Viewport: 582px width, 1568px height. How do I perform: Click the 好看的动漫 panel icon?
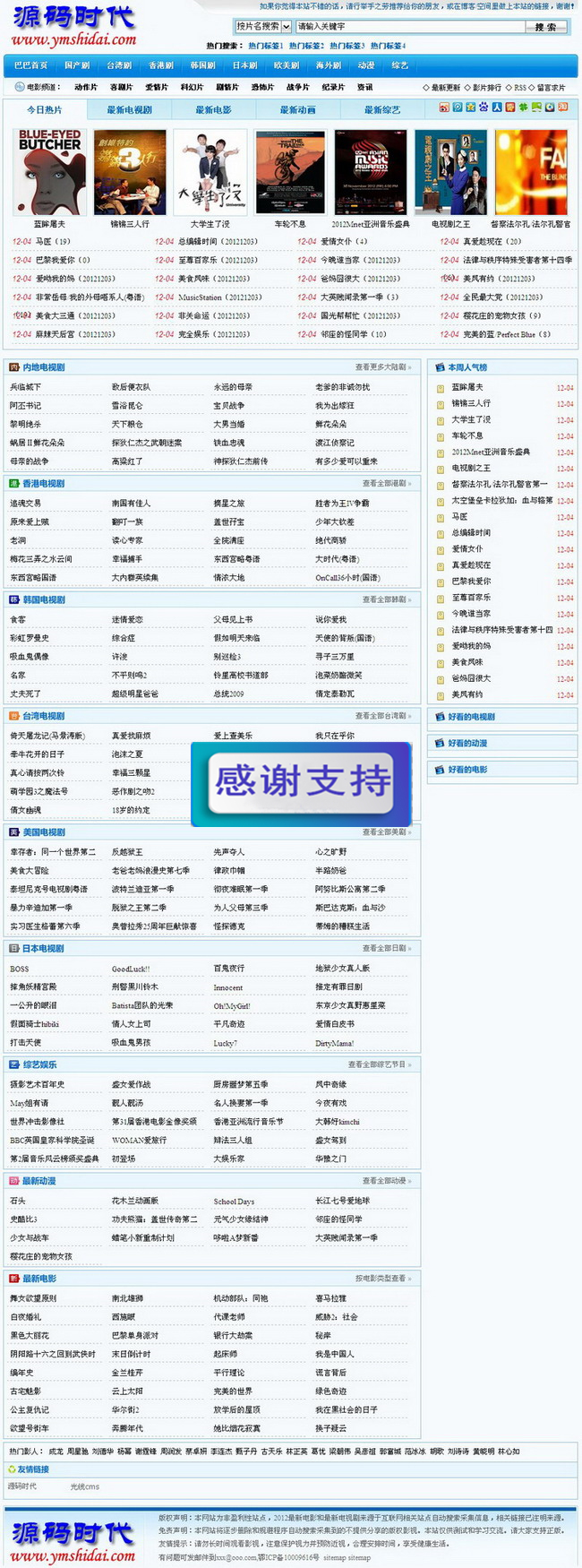[439, 744]
